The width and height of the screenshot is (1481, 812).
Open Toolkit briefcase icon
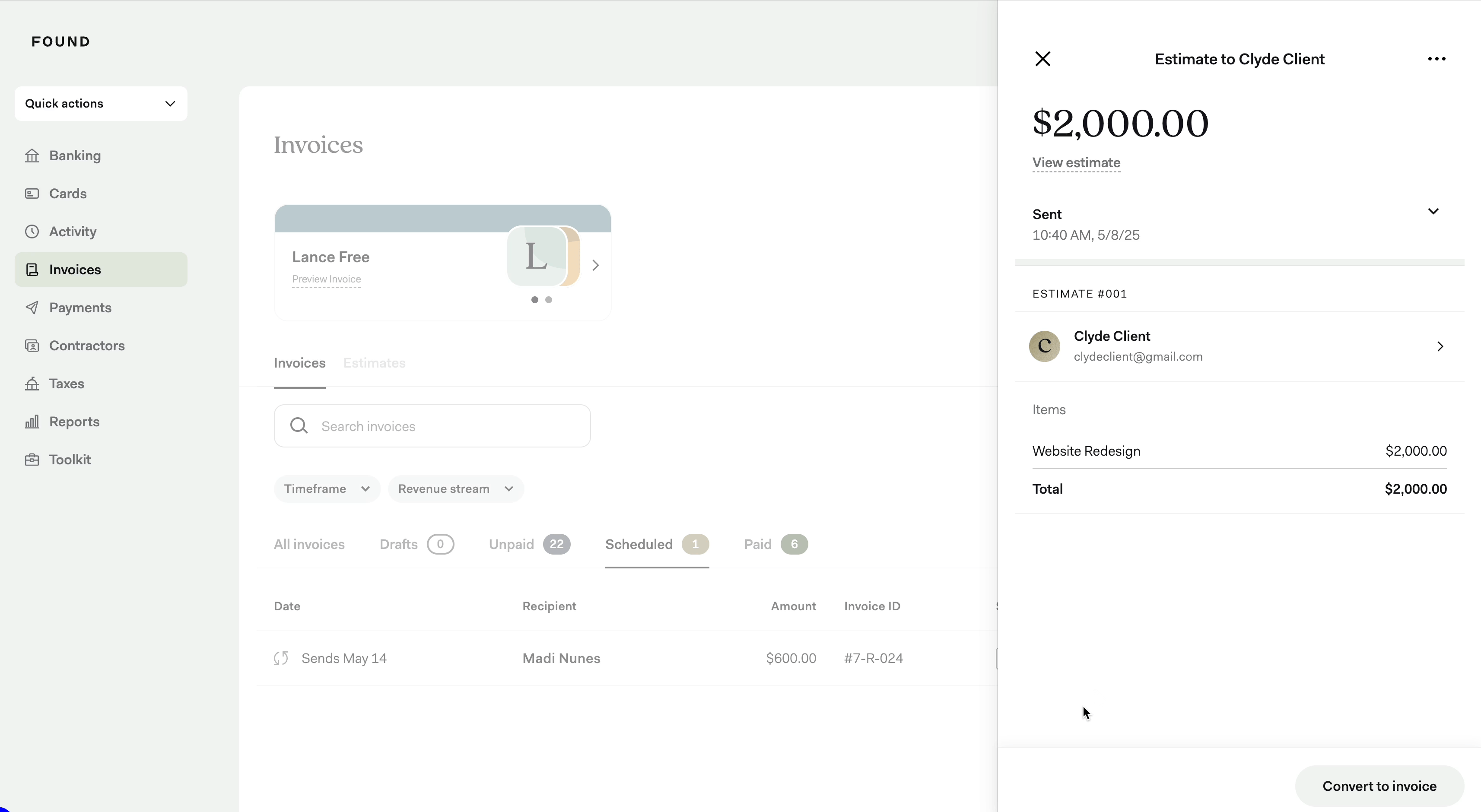32,460
